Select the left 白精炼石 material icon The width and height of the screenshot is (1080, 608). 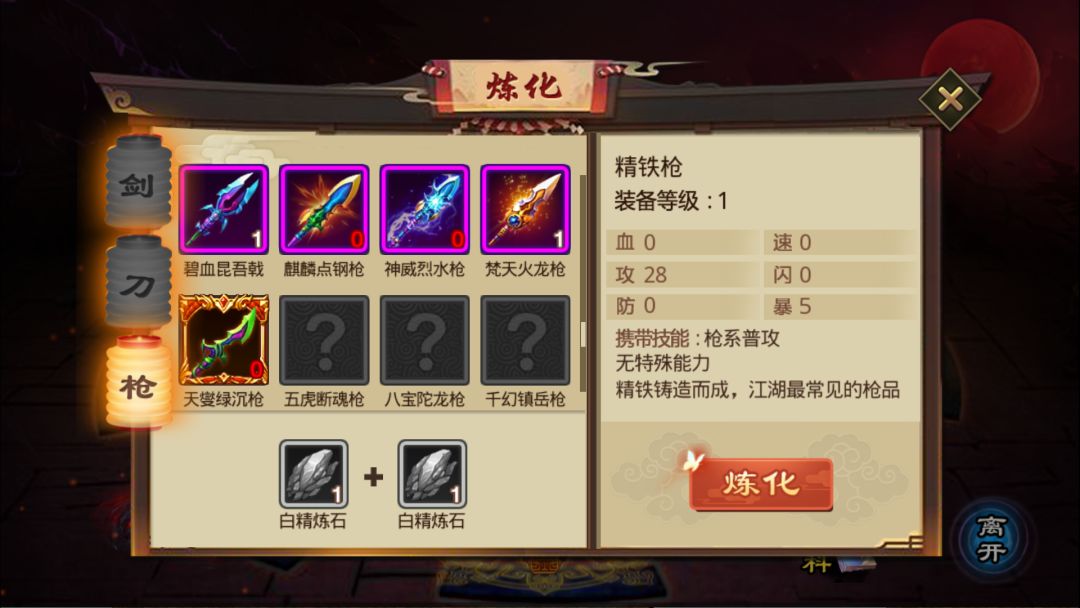313,474
